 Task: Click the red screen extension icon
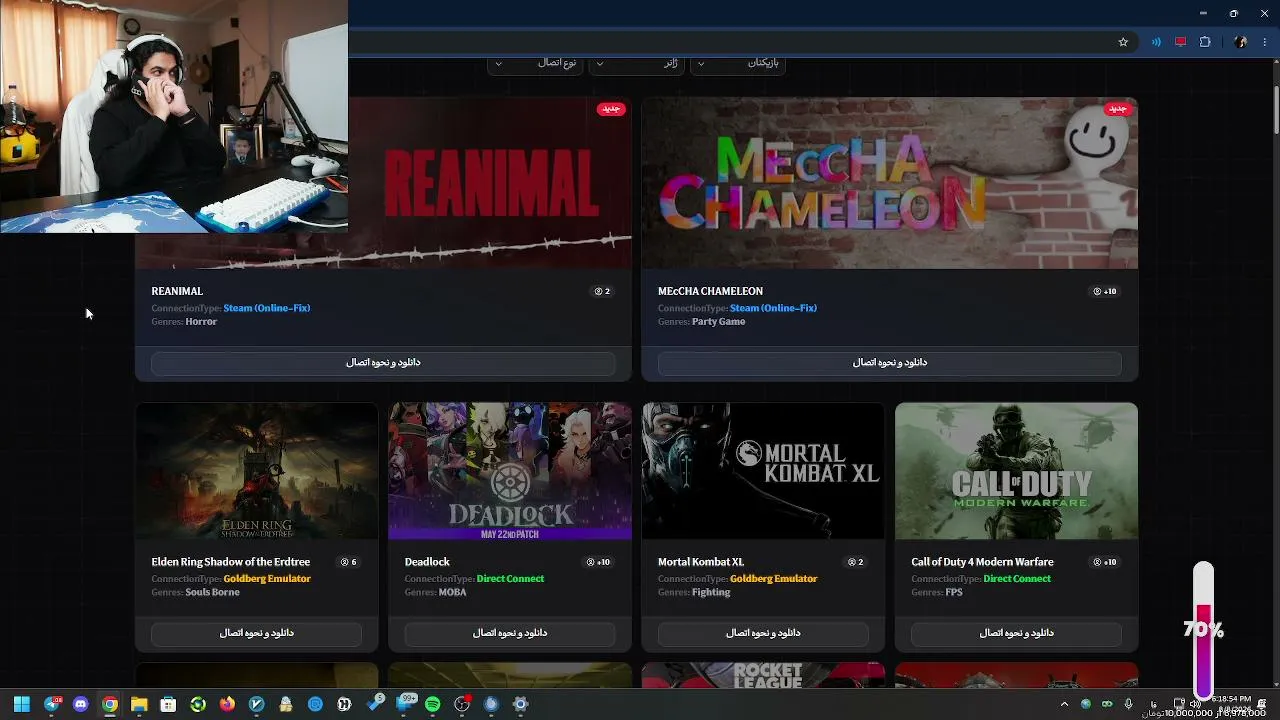click(x=1181, y=42)
